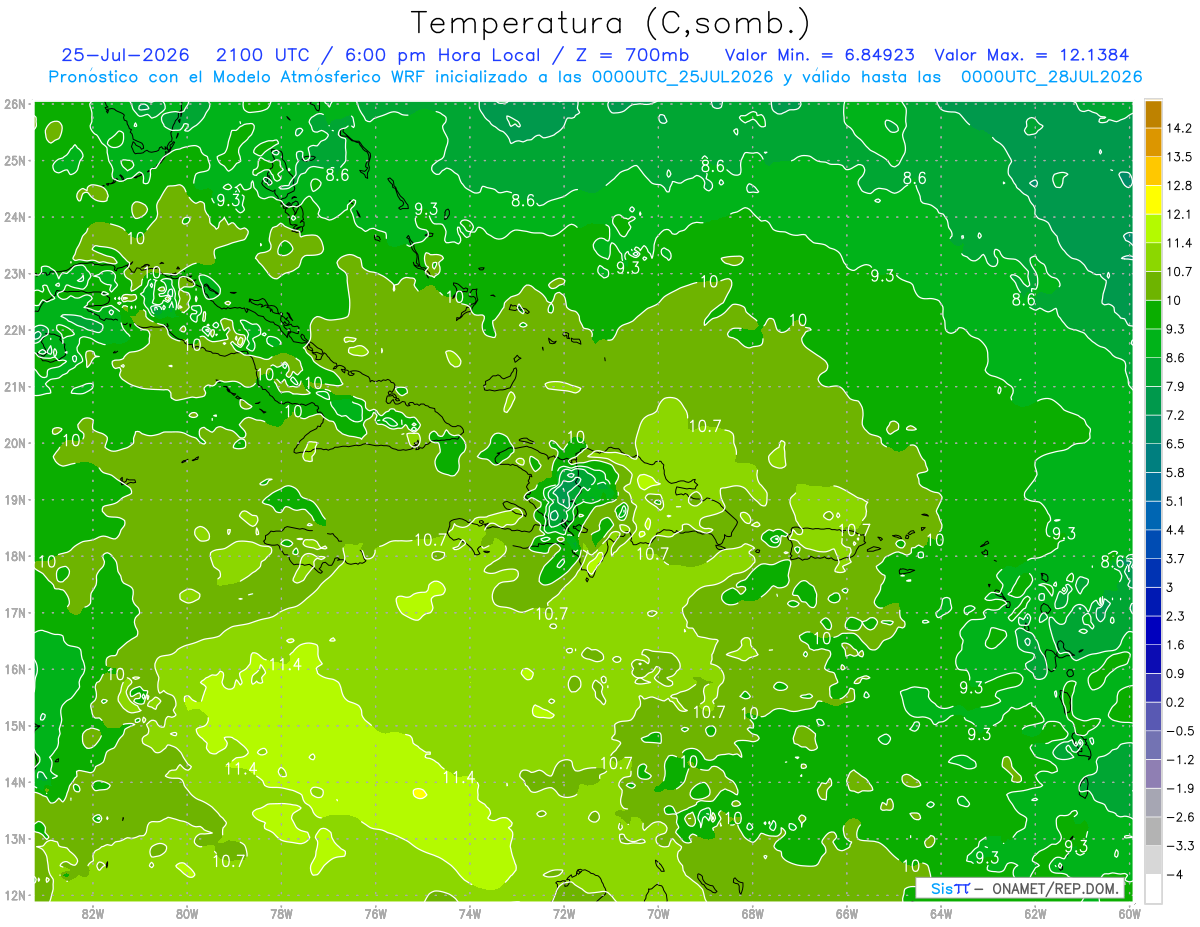Select the "Z = 700mb" level text

point(627,54)
